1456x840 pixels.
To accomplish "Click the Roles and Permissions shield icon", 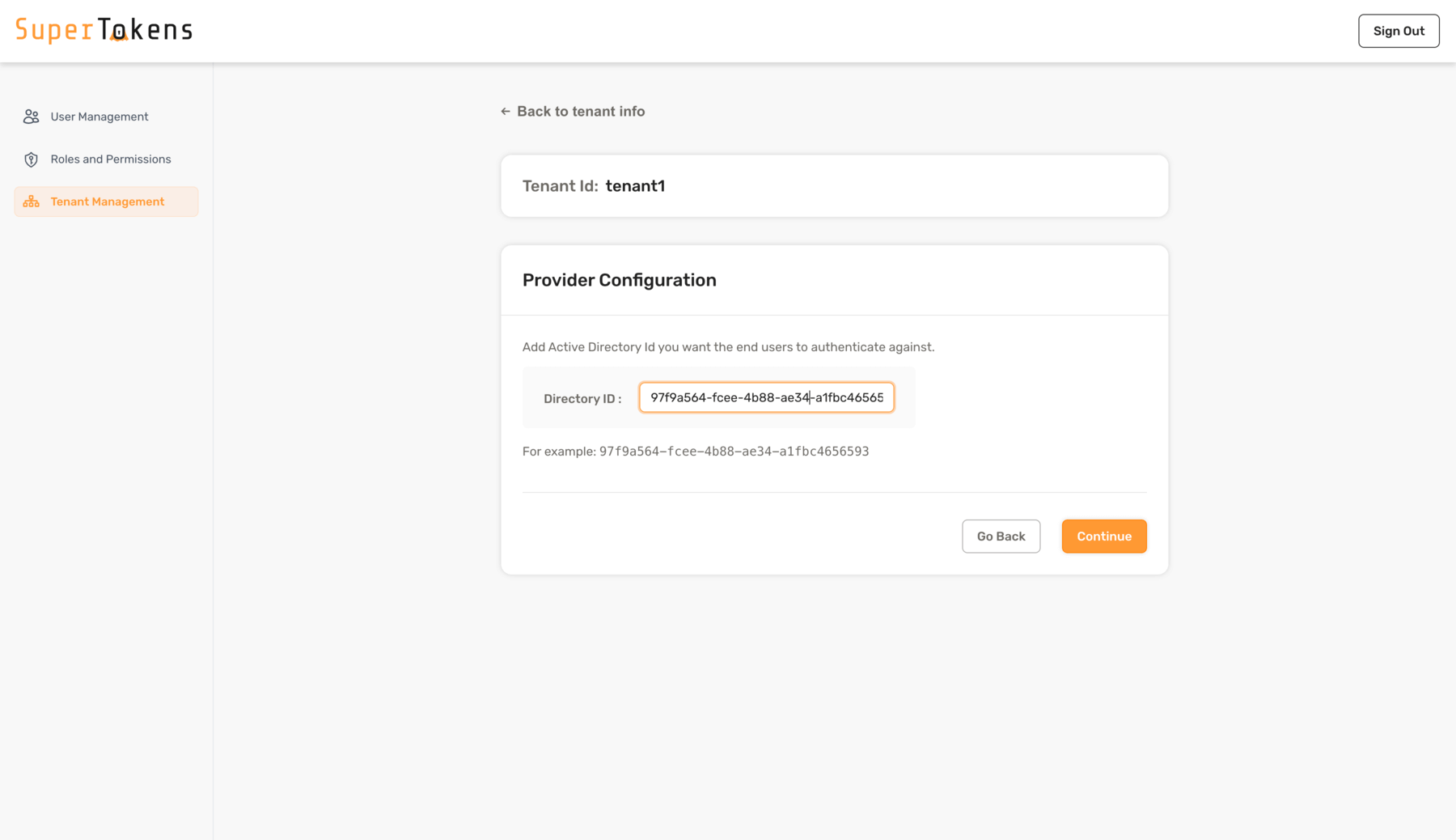I will click(31, 159).
